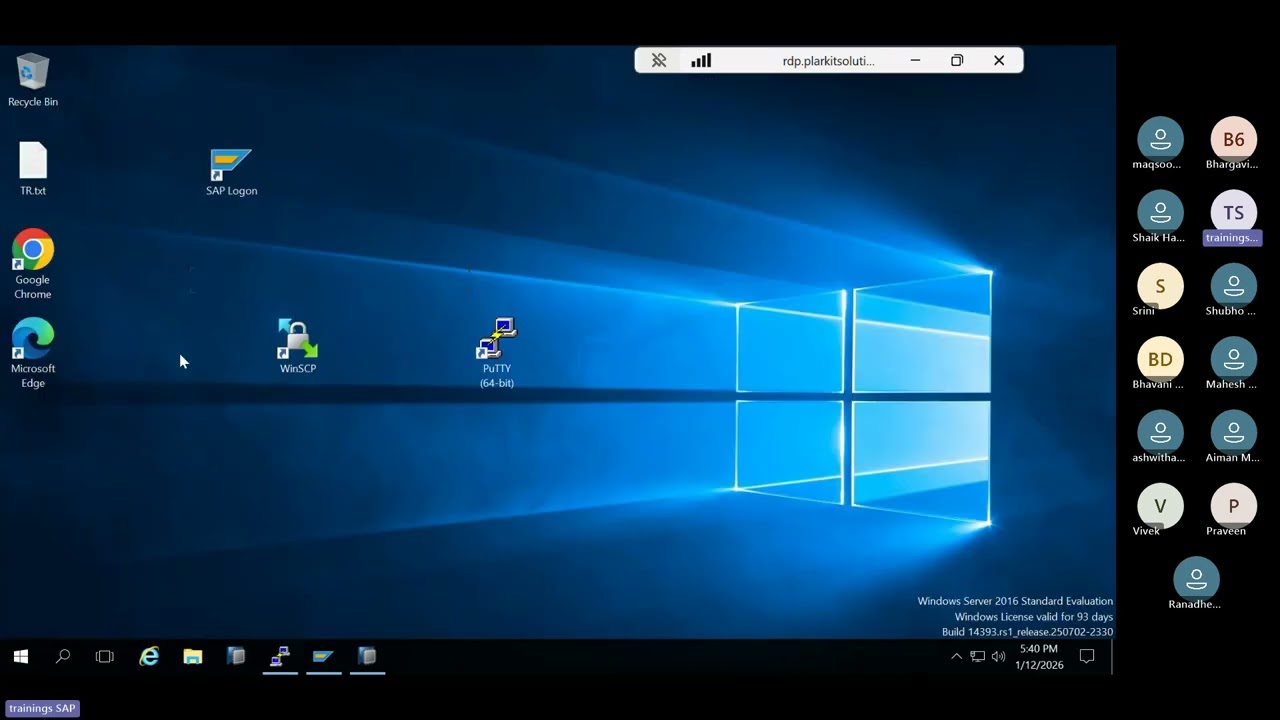
Task: Select the TR.txt file on desktop
Action: click(33, 169)
